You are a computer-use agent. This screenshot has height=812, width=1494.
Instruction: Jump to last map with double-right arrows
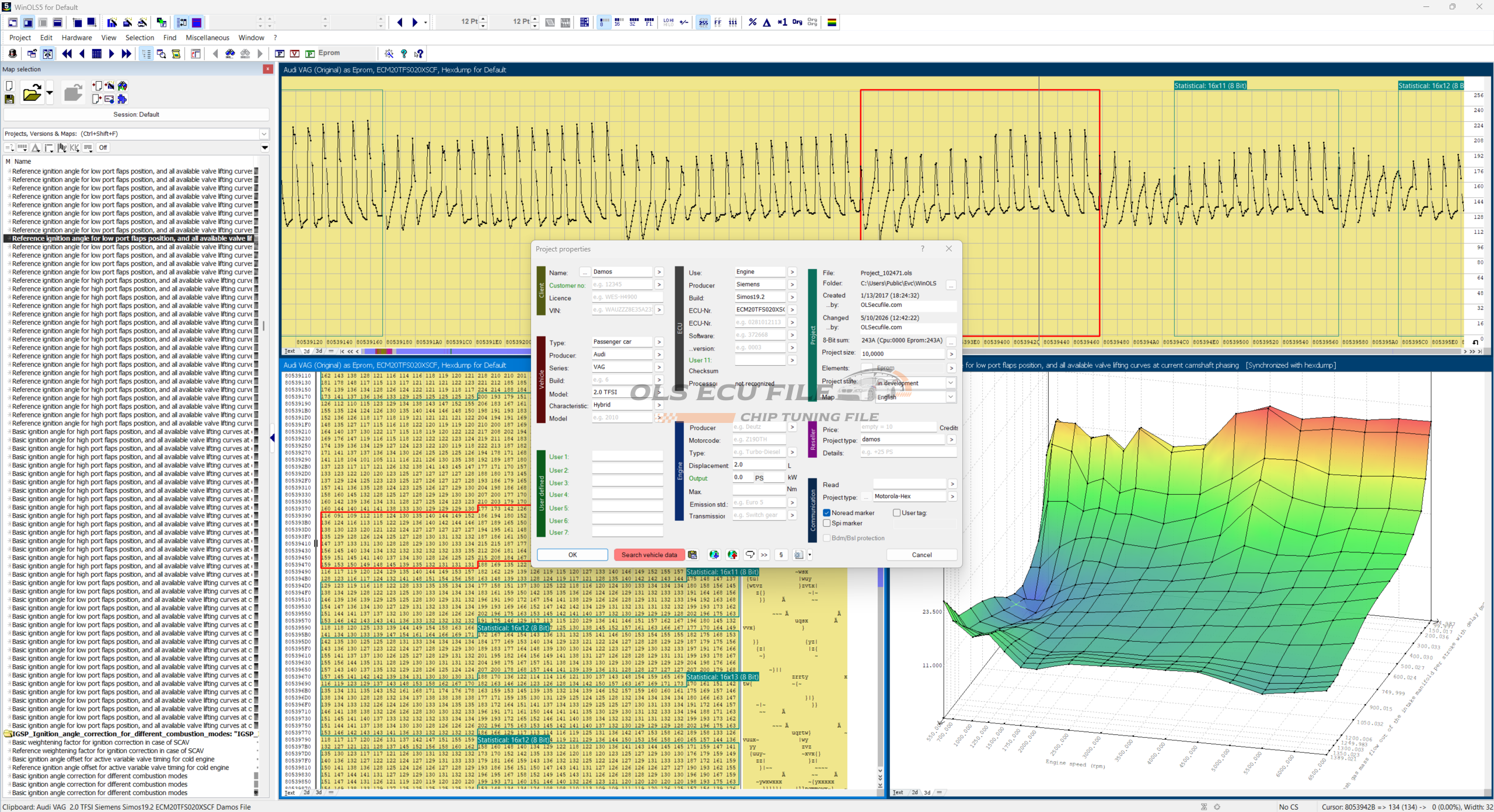point(126,54)
